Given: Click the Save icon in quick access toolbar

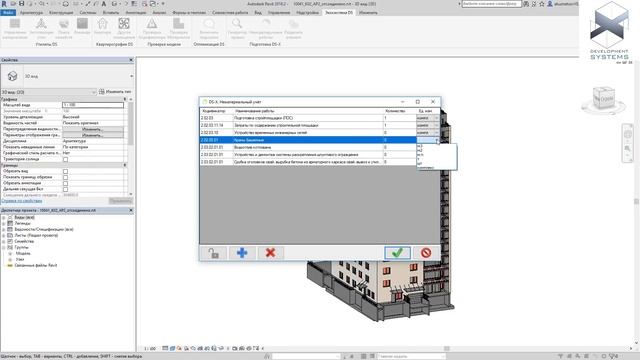Looking at the screenshot, I should pyautogui.click(x=21, y=4).
